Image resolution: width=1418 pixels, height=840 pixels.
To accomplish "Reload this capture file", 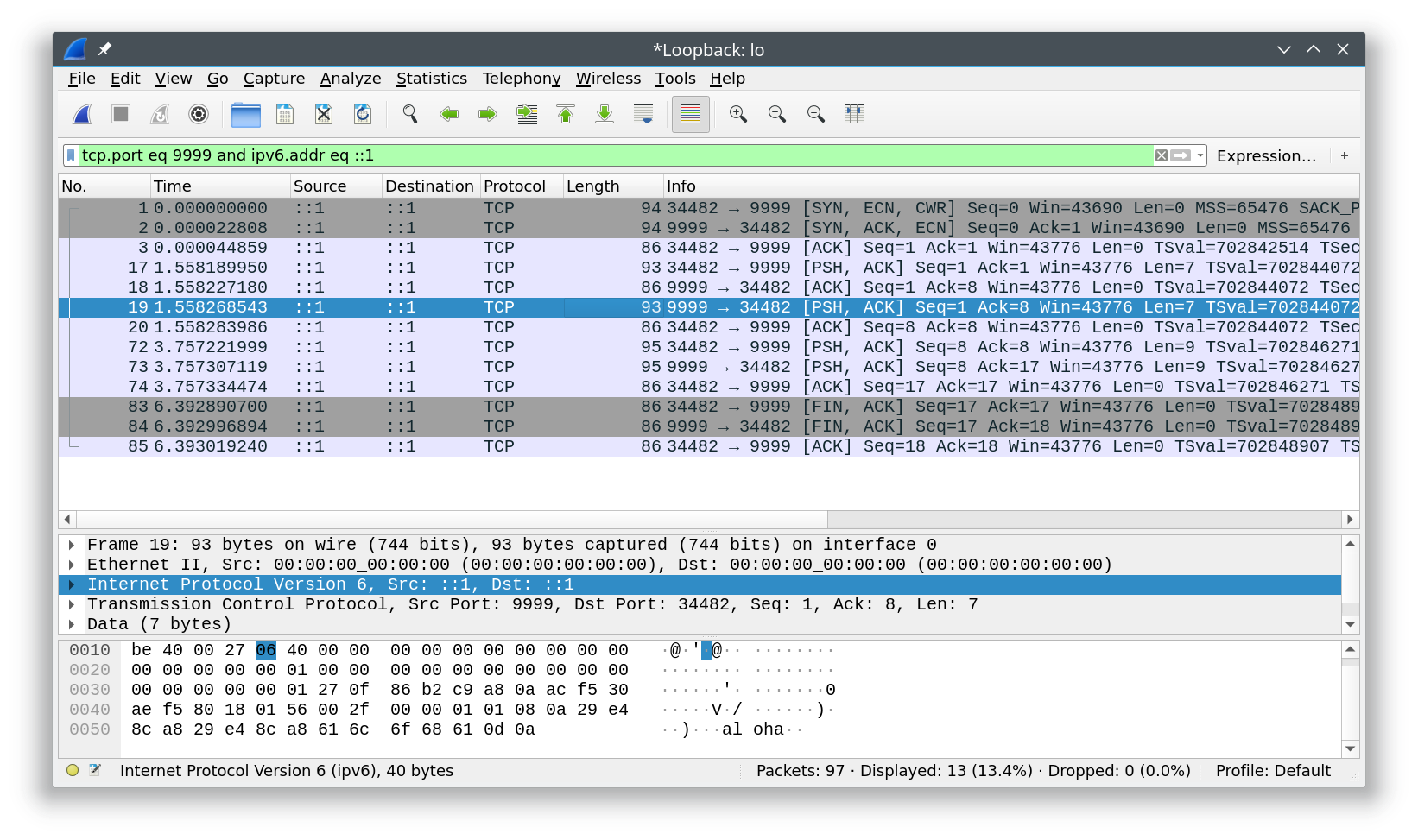I will coord(363,114).
